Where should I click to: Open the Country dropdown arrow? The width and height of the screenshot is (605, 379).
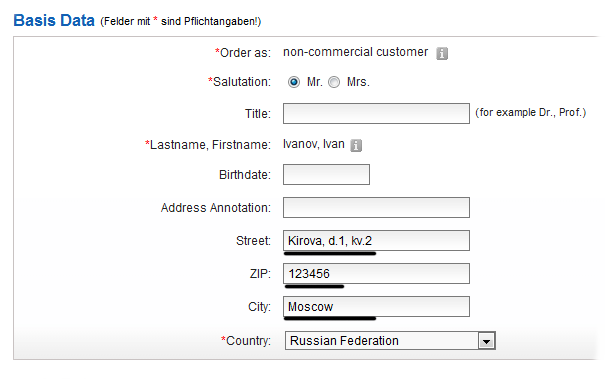click(x=486, y=341)
